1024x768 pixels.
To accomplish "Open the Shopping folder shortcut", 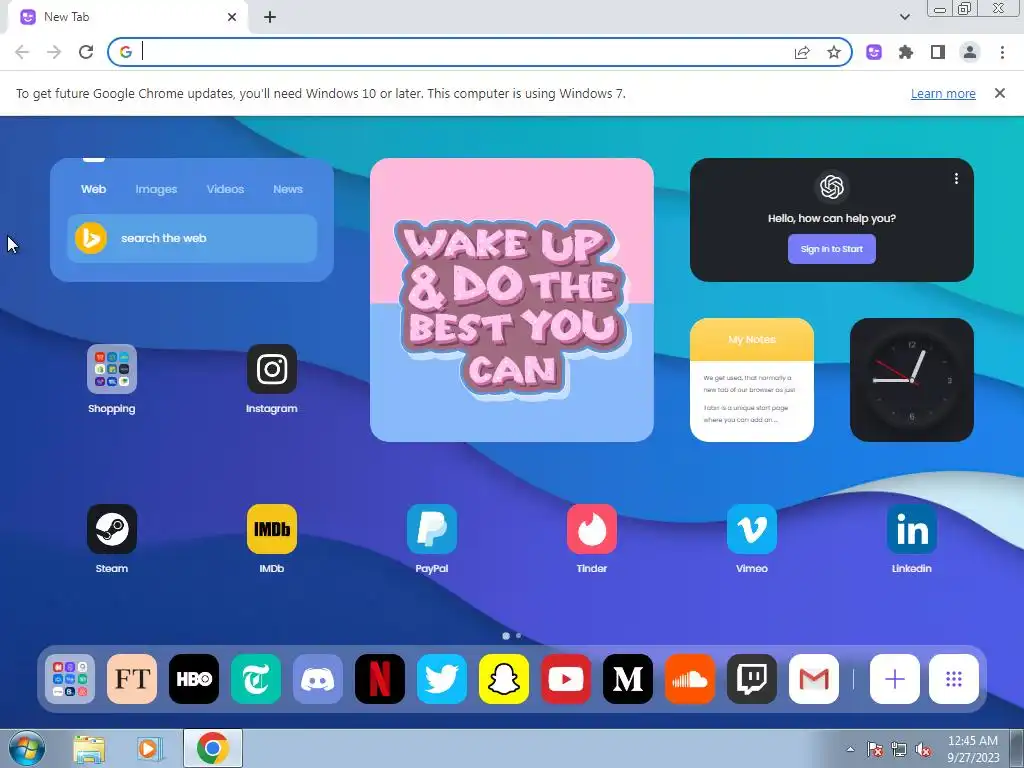I will pos(112,370).
